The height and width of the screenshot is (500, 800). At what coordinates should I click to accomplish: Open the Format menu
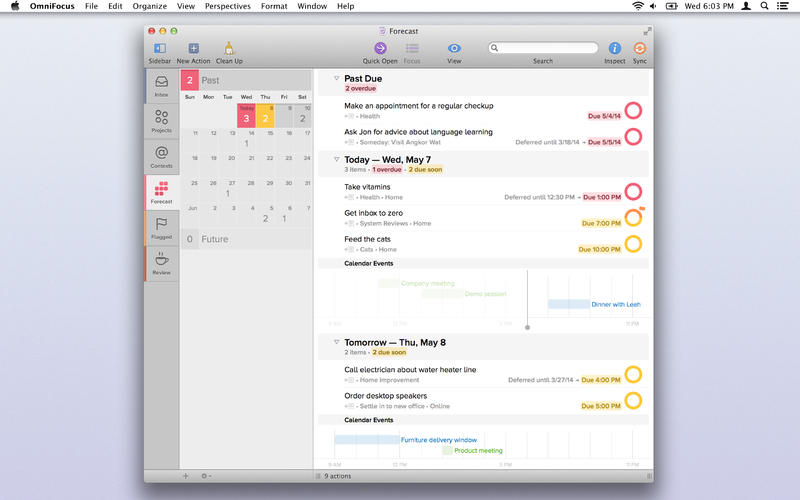274,6
